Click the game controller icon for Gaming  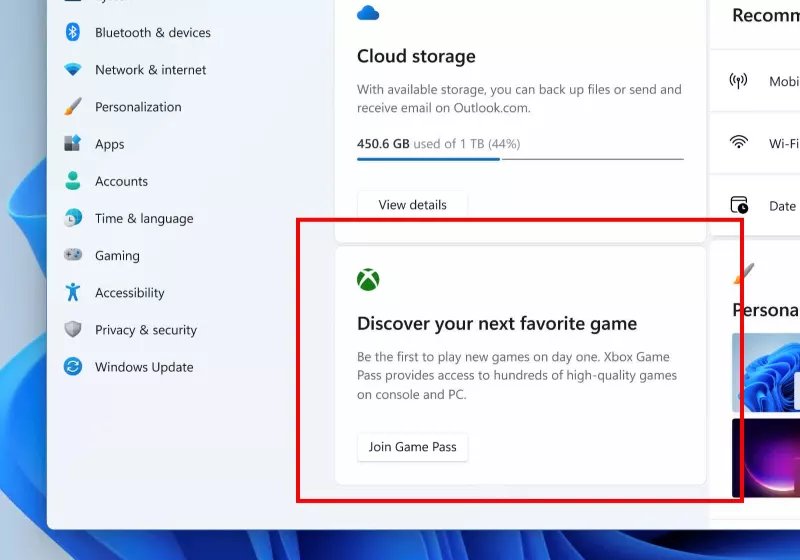(x=73, y=254)
